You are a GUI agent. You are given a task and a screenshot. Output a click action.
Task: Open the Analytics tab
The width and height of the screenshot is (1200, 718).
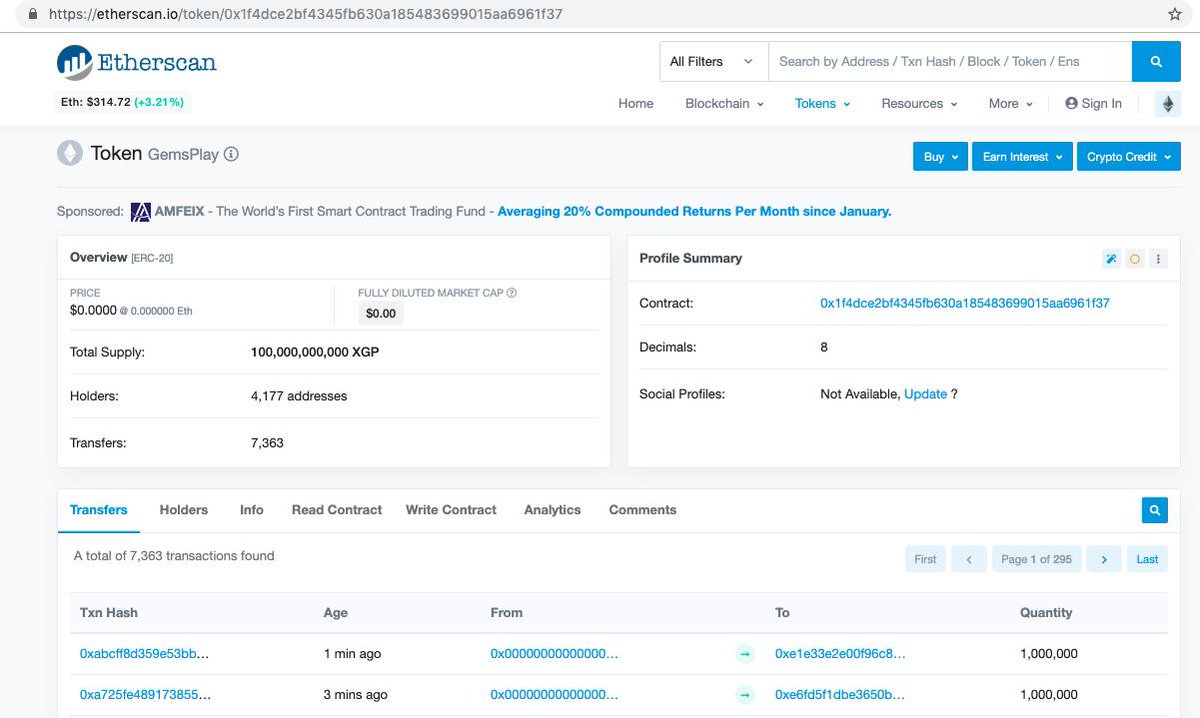552,510
